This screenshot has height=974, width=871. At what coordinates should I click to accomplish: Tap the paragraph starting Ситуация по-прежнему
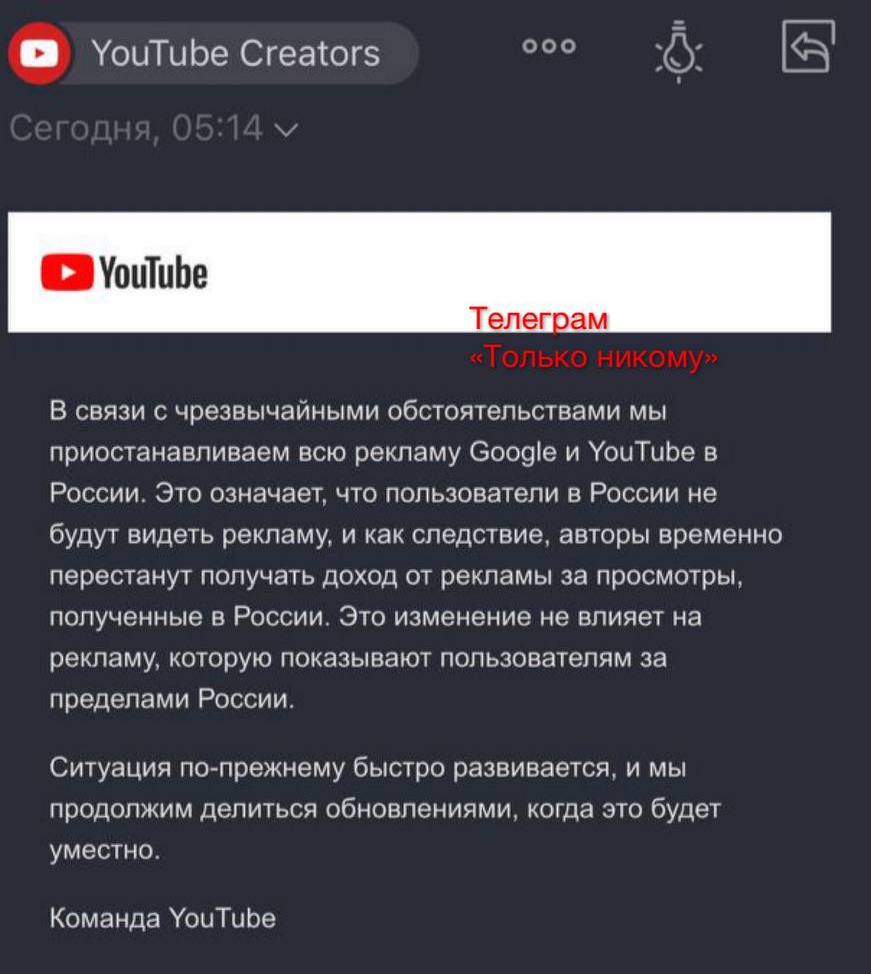click(x=385, y=809)
